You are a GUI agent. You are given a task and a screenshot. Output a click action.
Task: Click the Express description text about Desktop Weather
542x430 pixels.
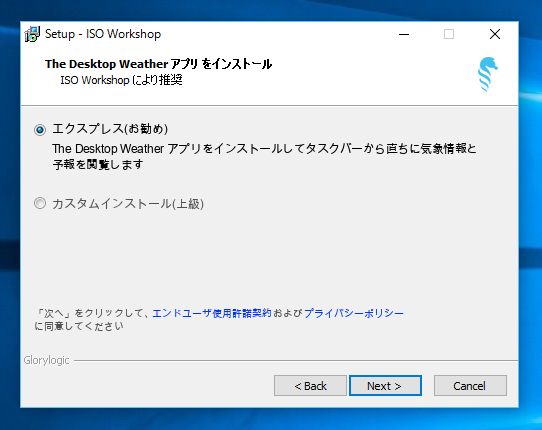264,156
